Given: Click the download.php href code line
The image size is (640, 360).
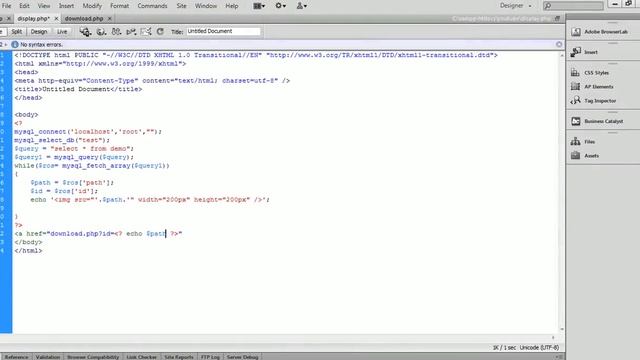Looking at the screenshot, I should click(98, 233).
